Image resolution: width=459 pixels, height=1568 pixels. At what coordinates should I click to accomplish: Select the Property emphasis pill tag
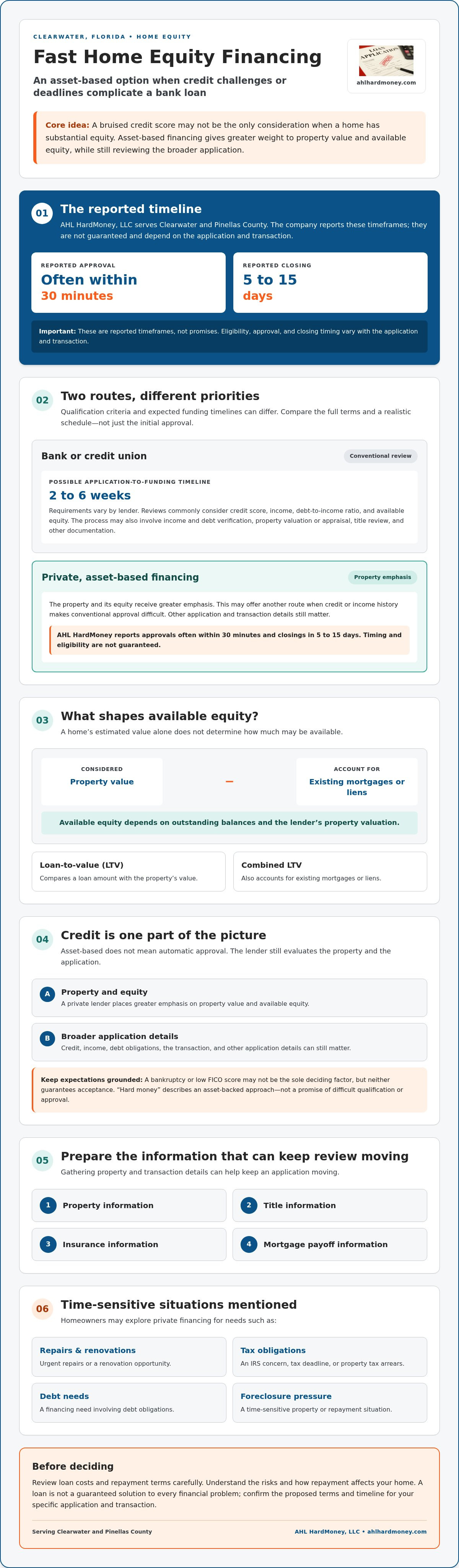point(382,577)
